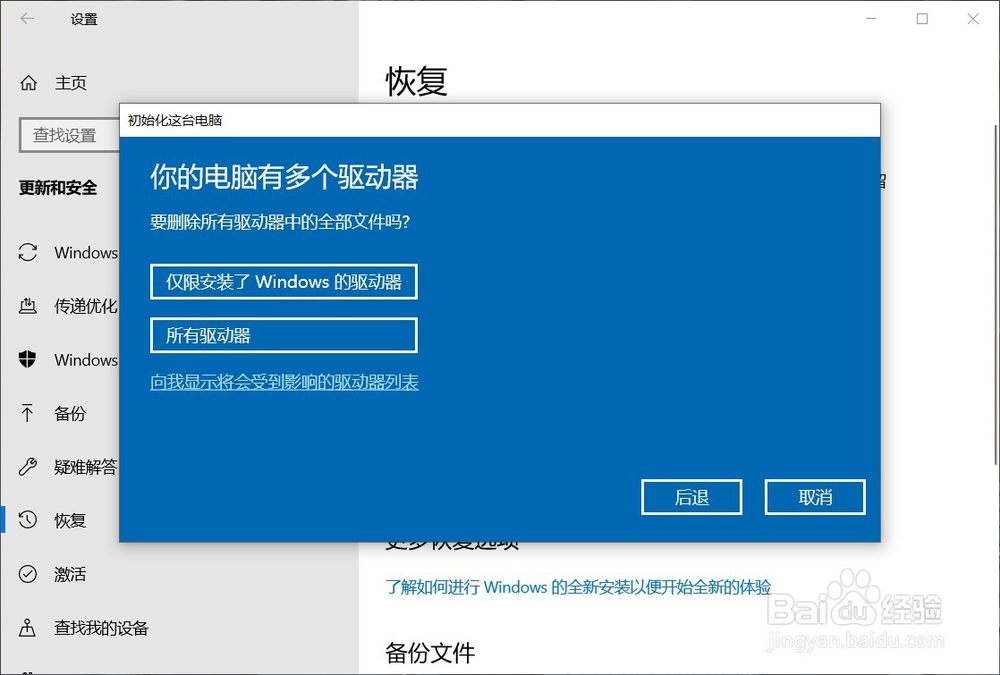Viewport: 1000px width, 675px height.
Task: Open the Home page icon
Action: click(28, 82)
